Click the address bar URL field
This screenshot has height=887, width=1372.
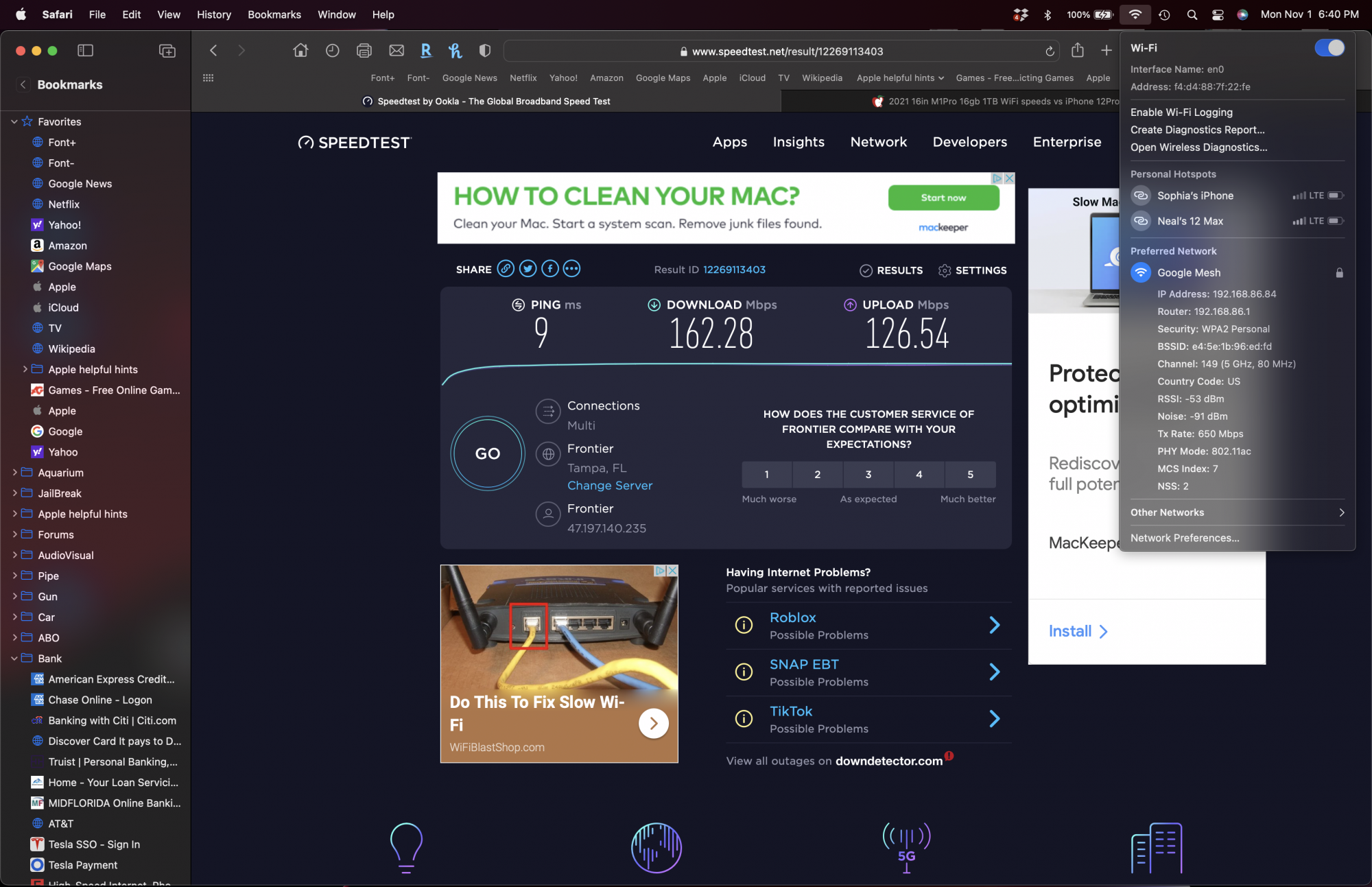click(x=782, y=51)
